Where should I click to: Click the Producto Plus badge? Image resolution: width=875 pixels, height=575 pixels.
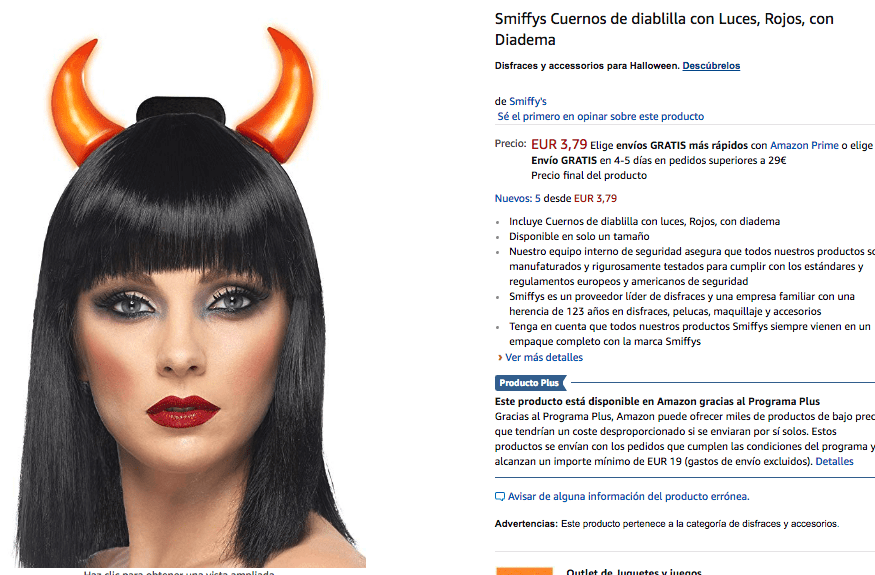point(530,383)
